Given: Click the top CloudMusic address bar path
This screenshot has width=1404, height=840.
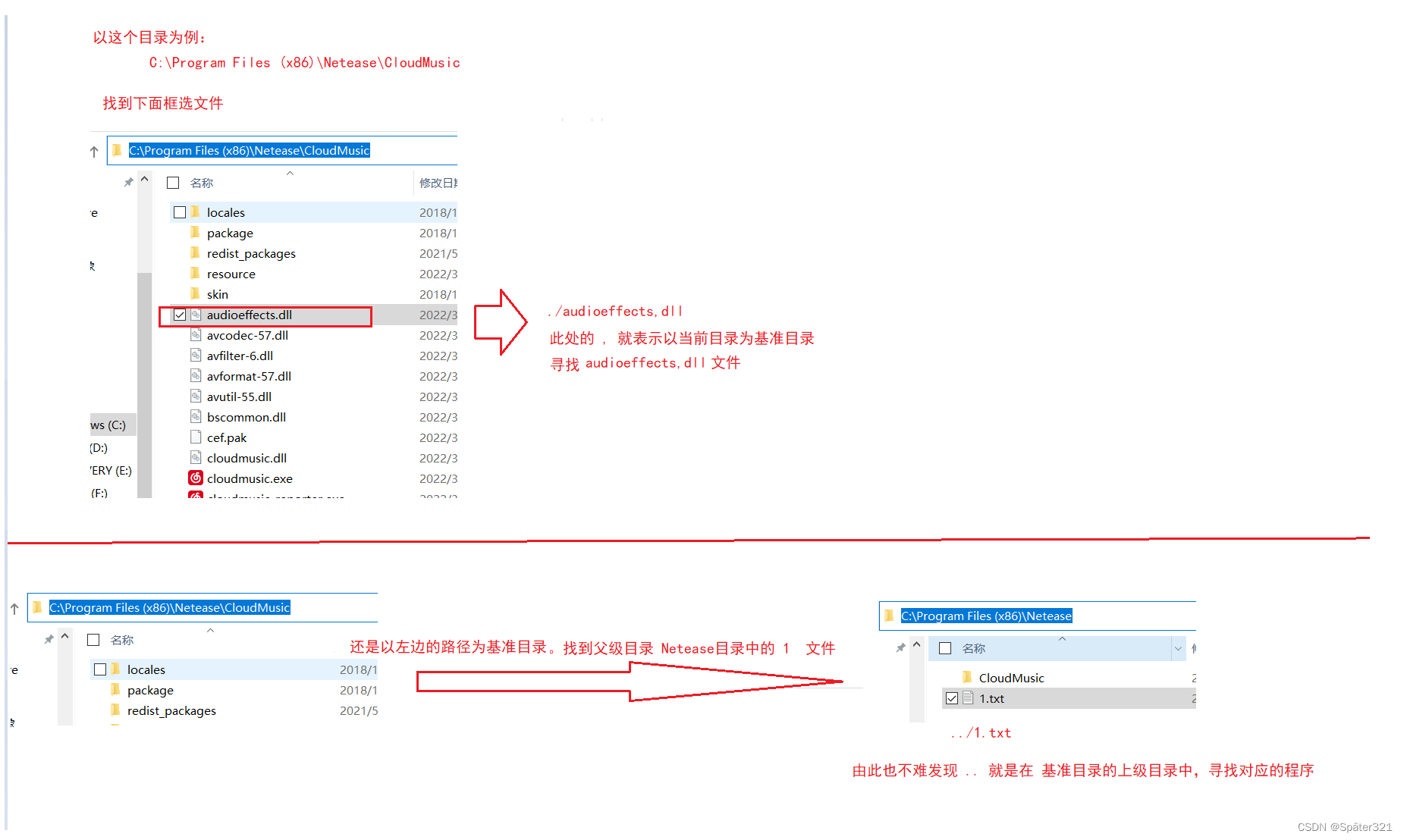Looking at the screenshot, I should (249, 150).
